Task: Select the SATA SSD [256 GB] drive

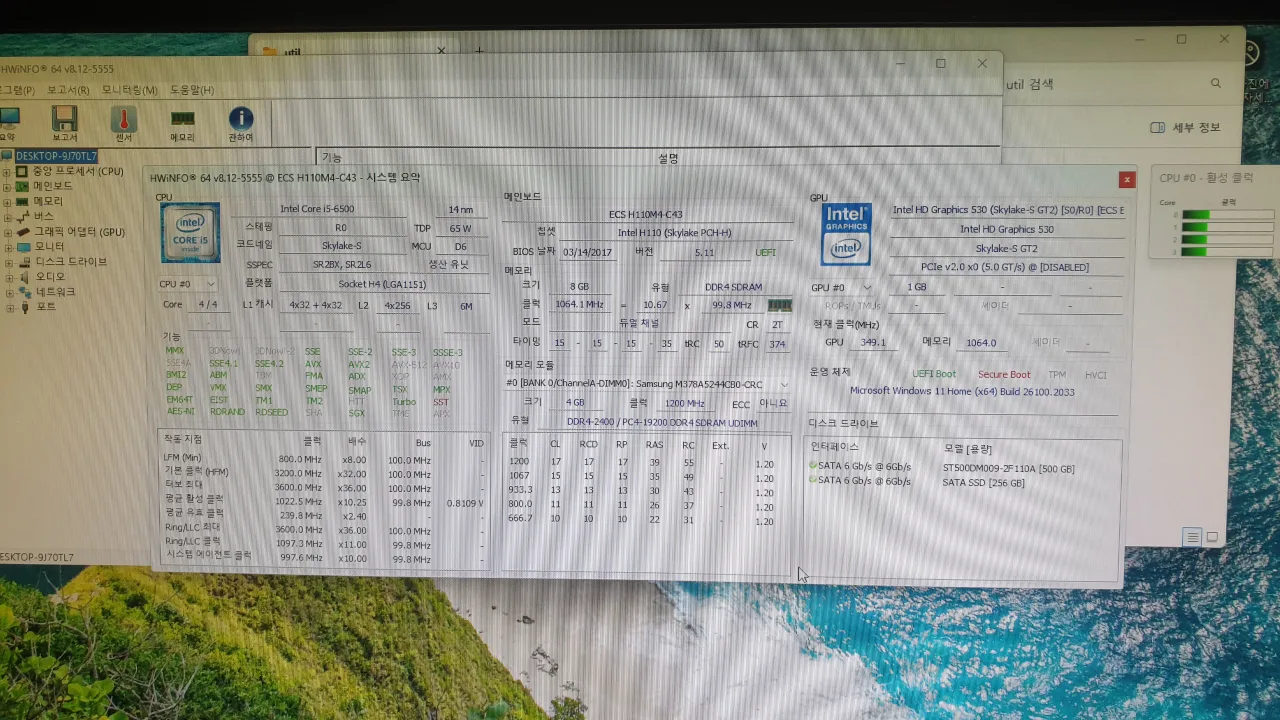Action: [983, 483]
